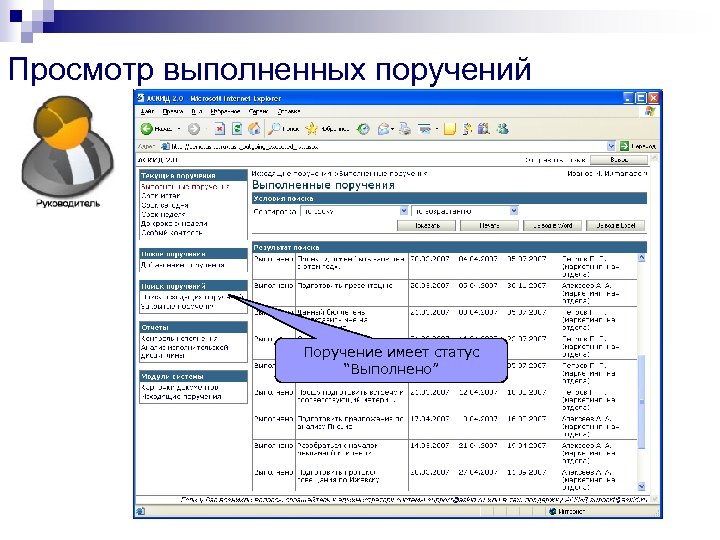Open 'Поиск исходящих поручений' sidebar link
The height and width of the screenshot is (540, 720).
click(192, 297)
